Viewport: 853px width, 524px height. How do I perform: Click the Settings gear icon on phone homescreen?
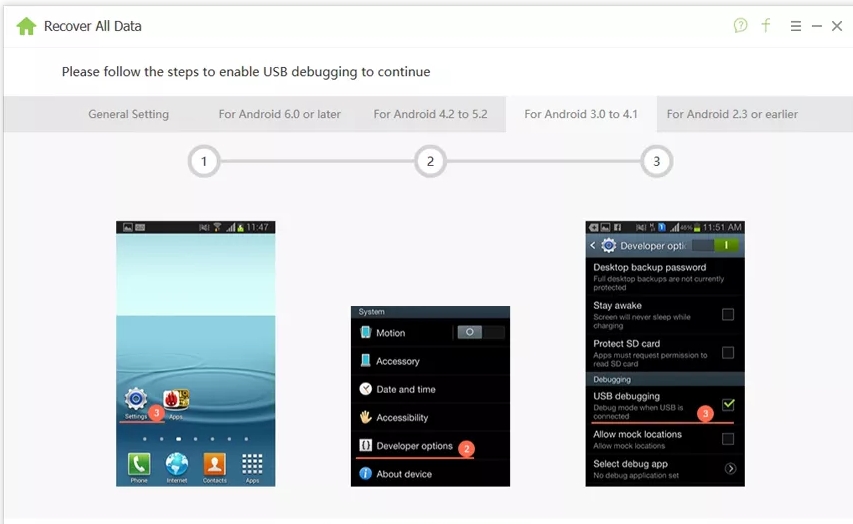coord(135,399)
